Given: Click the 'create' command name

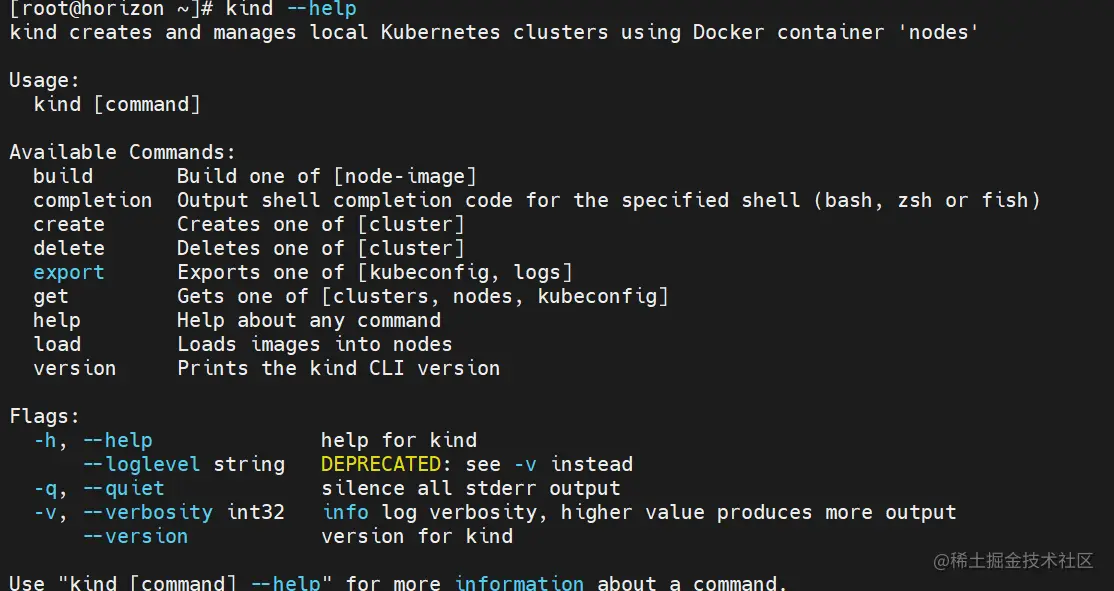Looking at the screenshot, I should pos(69,224).
